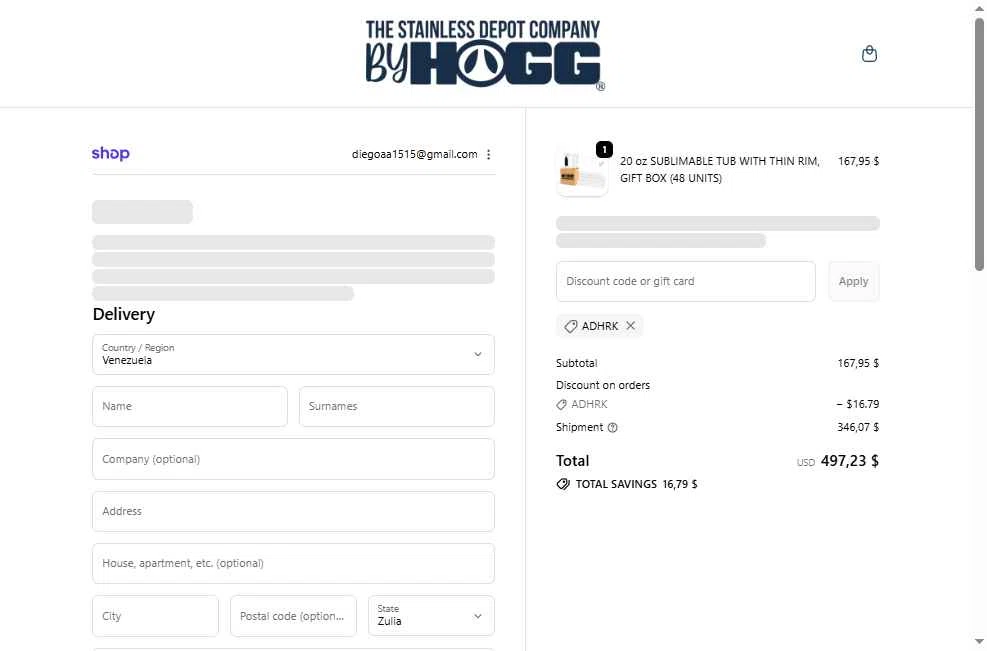The height and width of the screenshot is (651, 987).
Task: Open the Country / Region dropdown
Action: (293, 354)
